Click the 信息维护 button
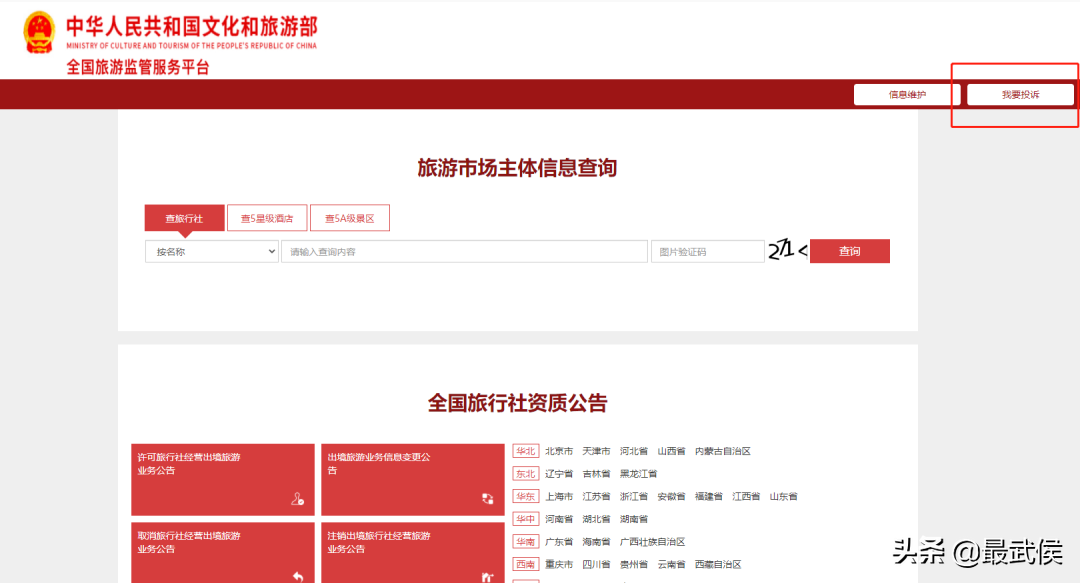The width and height of the screenshot is (1080, 583). tap(906, 94)
